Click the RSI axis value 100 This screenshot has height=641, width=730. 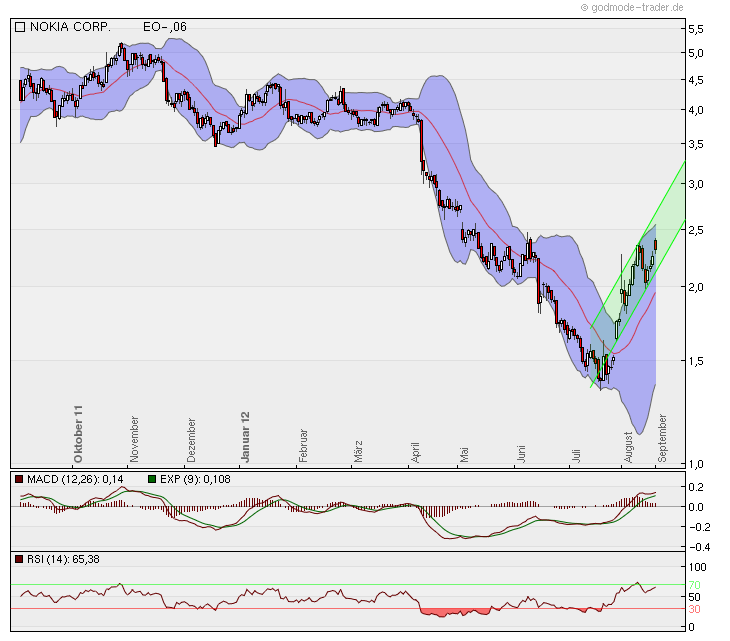[697, 567]
